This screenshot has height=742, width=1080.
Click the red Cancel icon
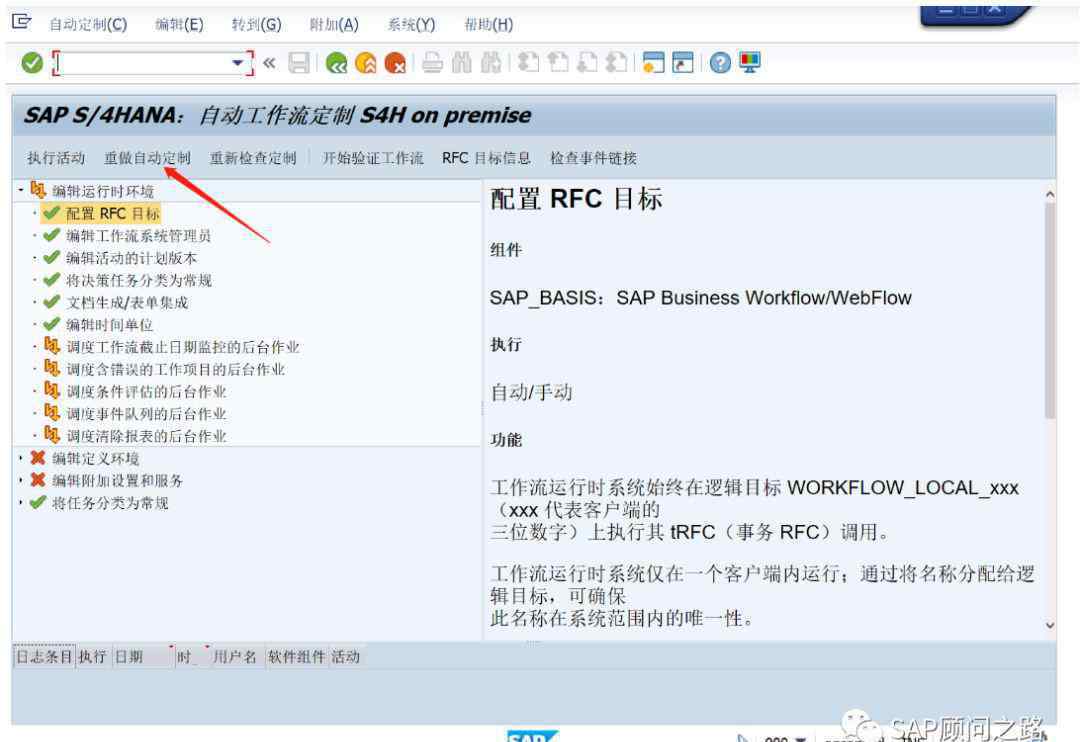395,63
